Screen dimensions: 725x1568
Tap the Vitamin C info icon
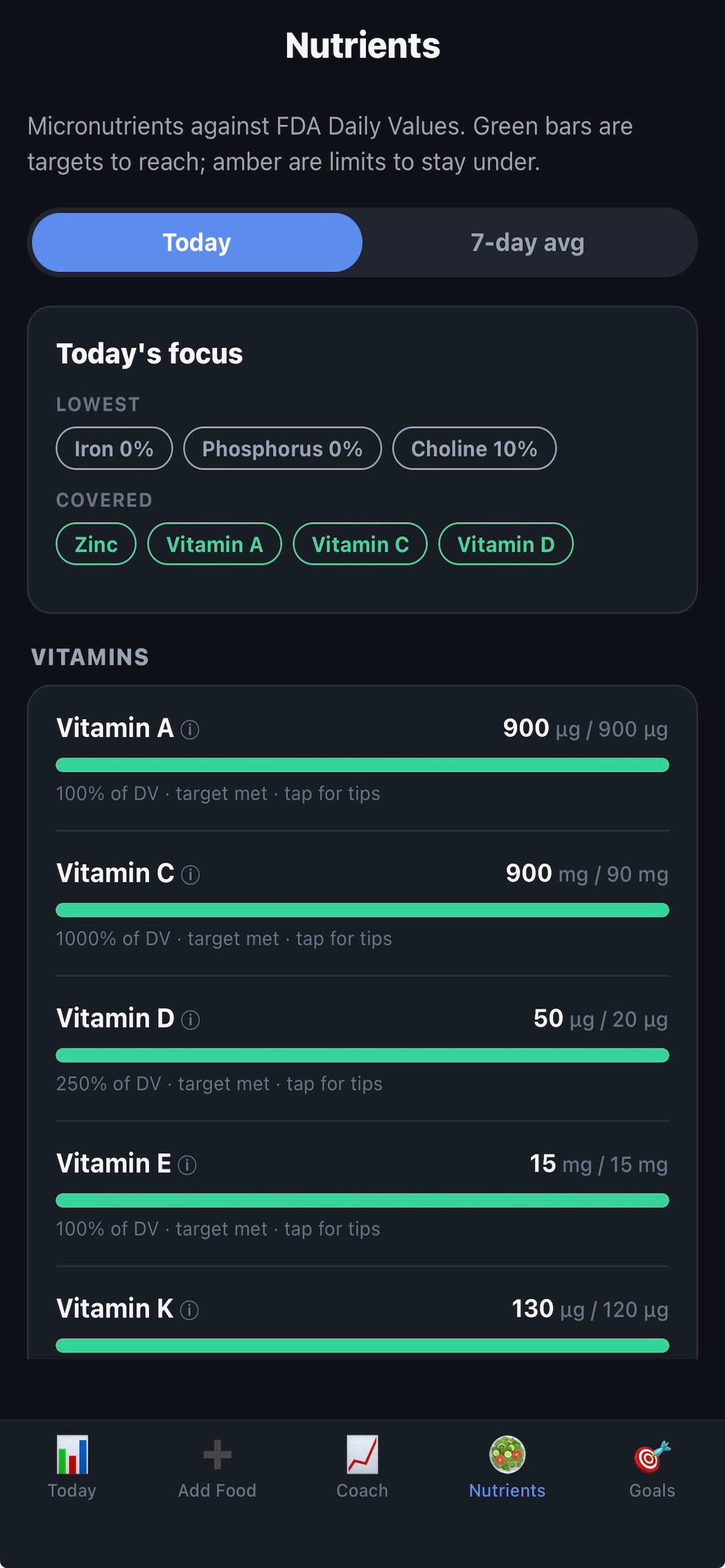pos(190,875)
